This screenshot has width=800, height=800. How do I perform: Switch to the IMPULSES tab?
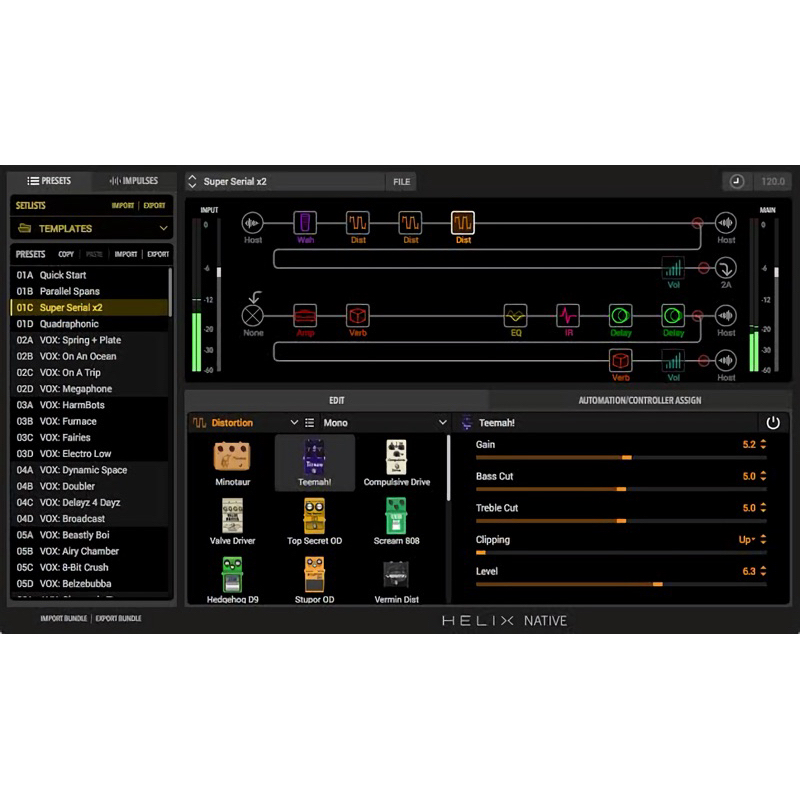point(134,181)
